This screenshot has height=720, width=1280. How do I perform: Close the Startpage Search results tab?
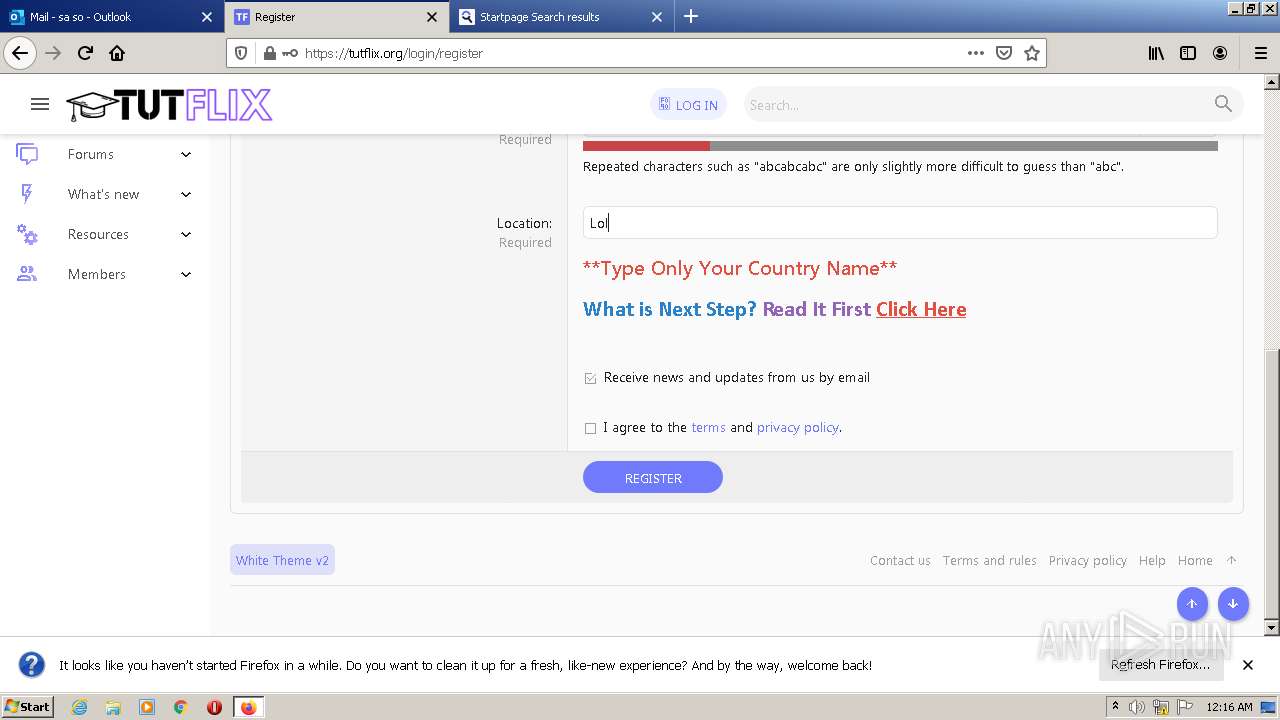657,17
